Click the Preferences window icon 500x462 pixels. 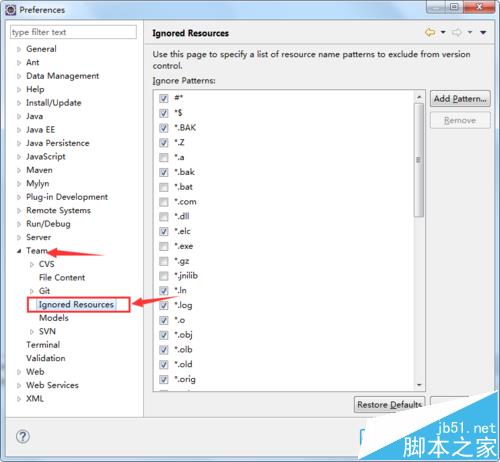pos(11,10)
